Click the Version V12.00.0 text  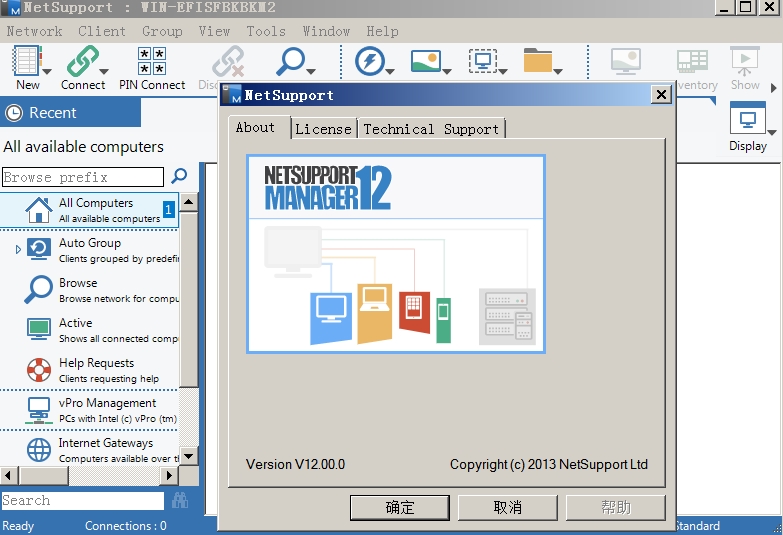(x=295, y=465)
